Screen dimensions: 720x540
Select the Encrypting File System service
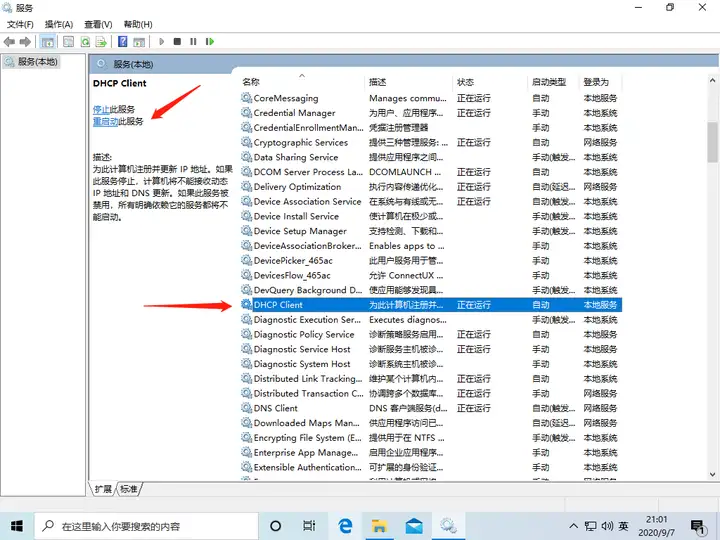(431, 438)
